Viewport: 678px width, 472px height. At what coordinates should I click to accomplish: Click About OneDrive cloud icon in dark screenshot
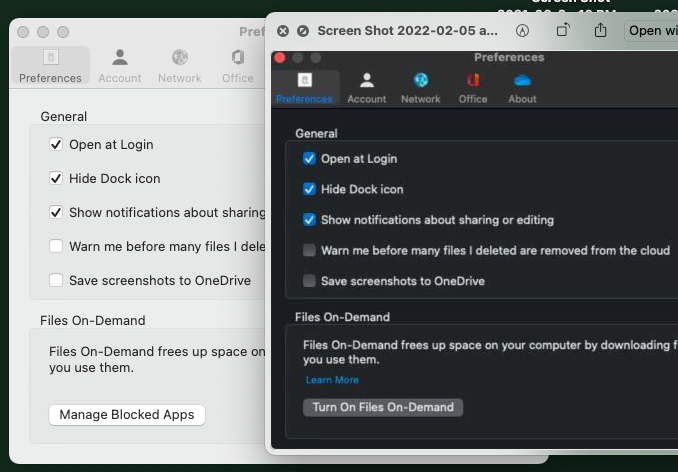tap(522, 80)
